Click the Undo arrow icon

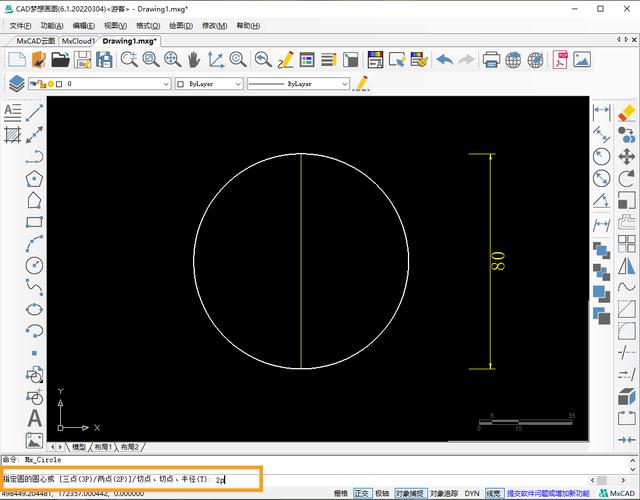tap(444, 60)
